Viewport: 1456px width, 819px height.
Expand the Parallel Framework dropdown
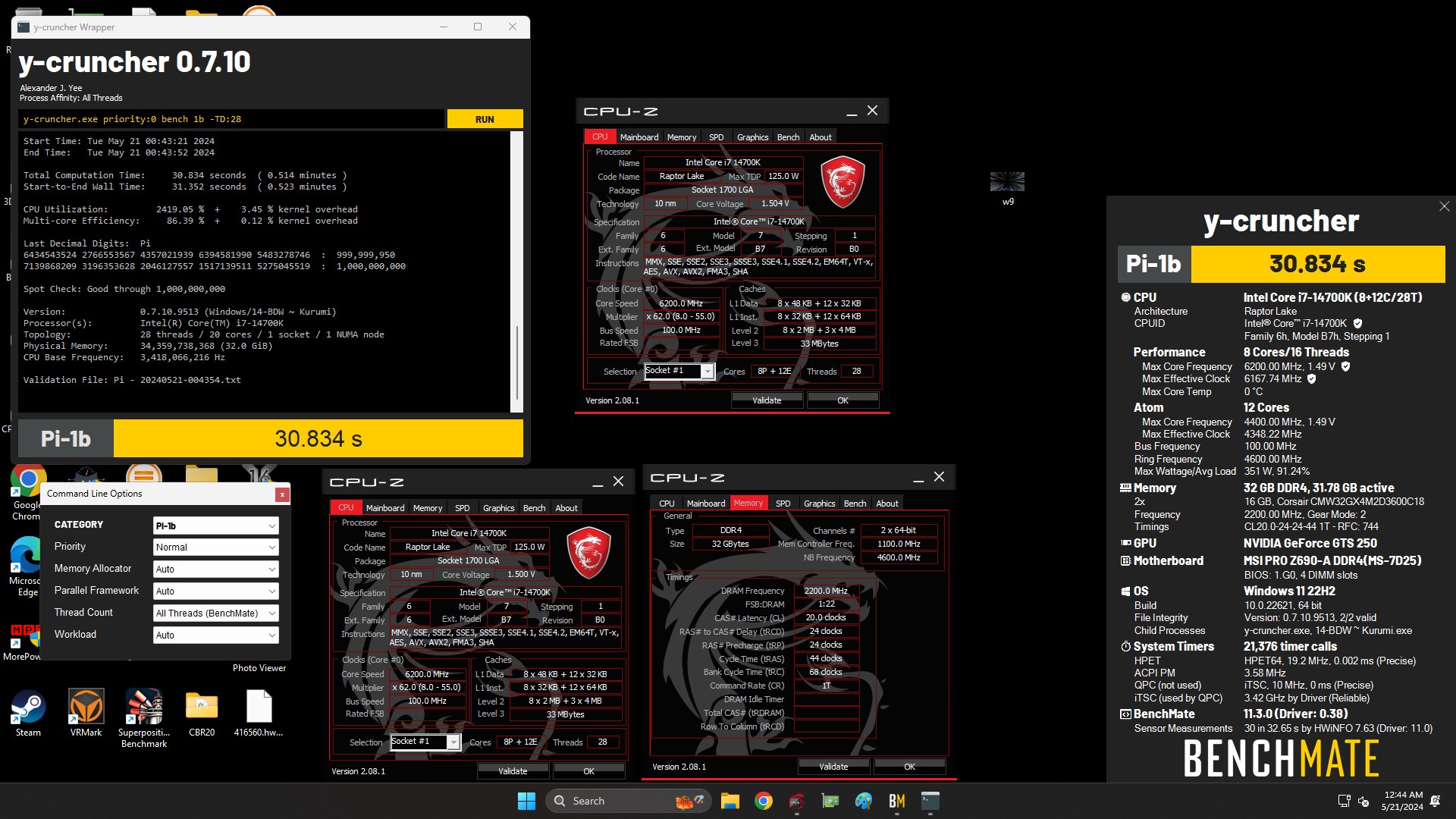(216, 591)
